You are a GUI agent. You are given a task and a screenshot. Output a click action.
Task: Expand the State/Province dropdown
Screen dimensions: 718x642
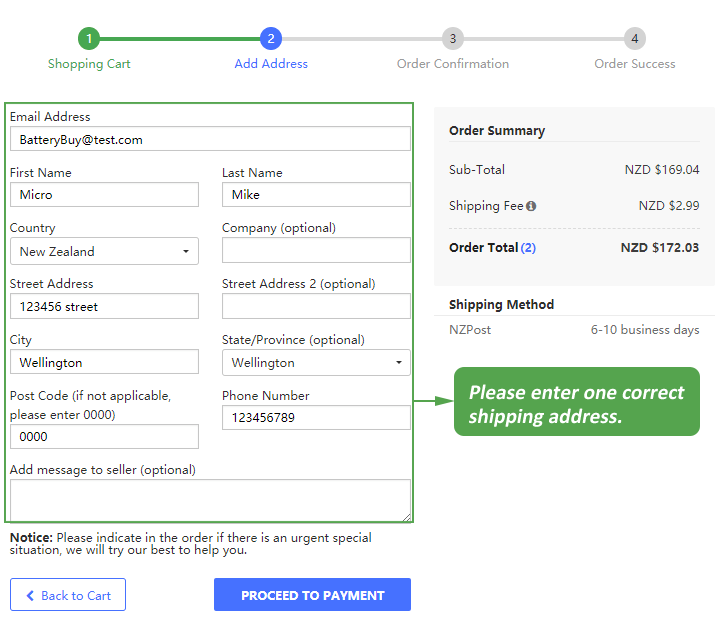[x=316, y=362]
